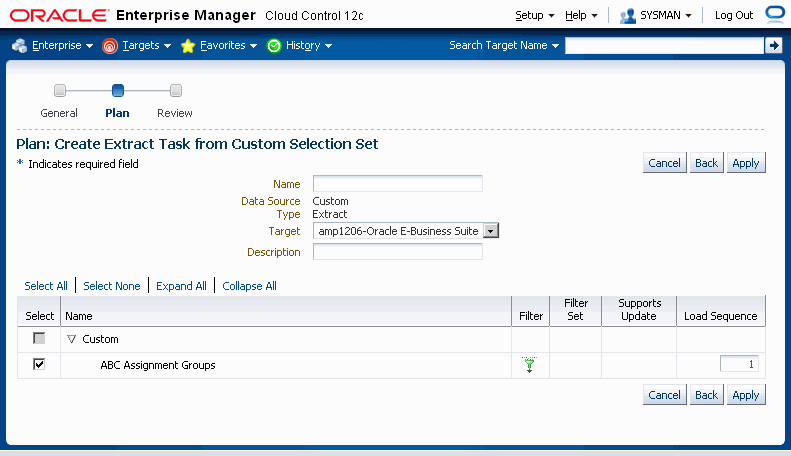
Task: Open the SYSMAN user menu
Action: (x=665, y=16)
